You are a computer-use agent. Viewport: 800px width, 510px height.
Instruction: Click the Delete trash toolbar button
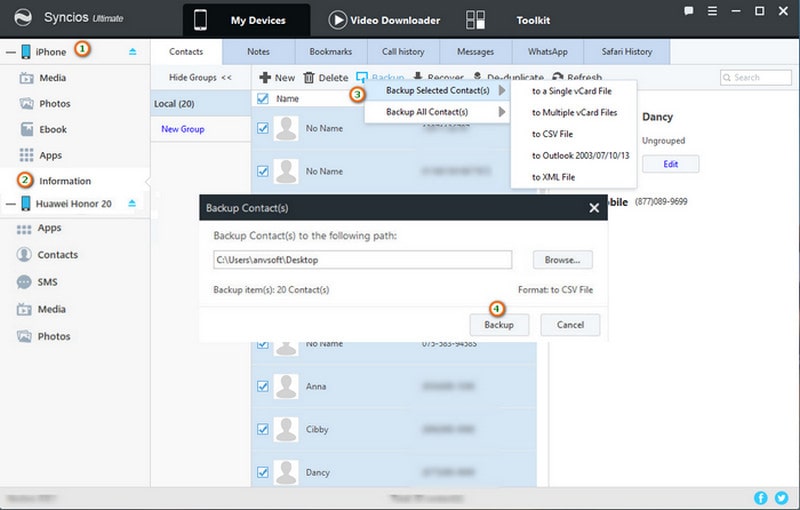[x=326, y=78]
